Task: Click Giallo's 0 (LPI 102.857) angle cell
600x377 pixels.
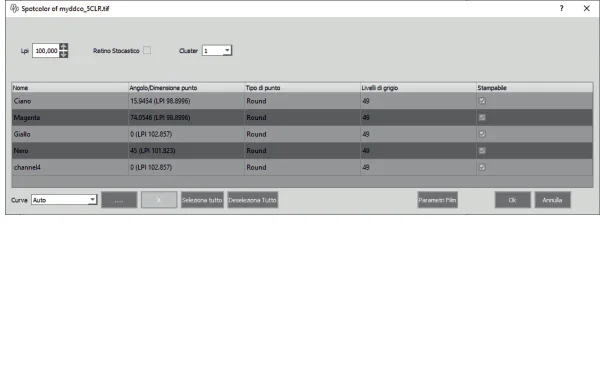Action: point(186,134)
